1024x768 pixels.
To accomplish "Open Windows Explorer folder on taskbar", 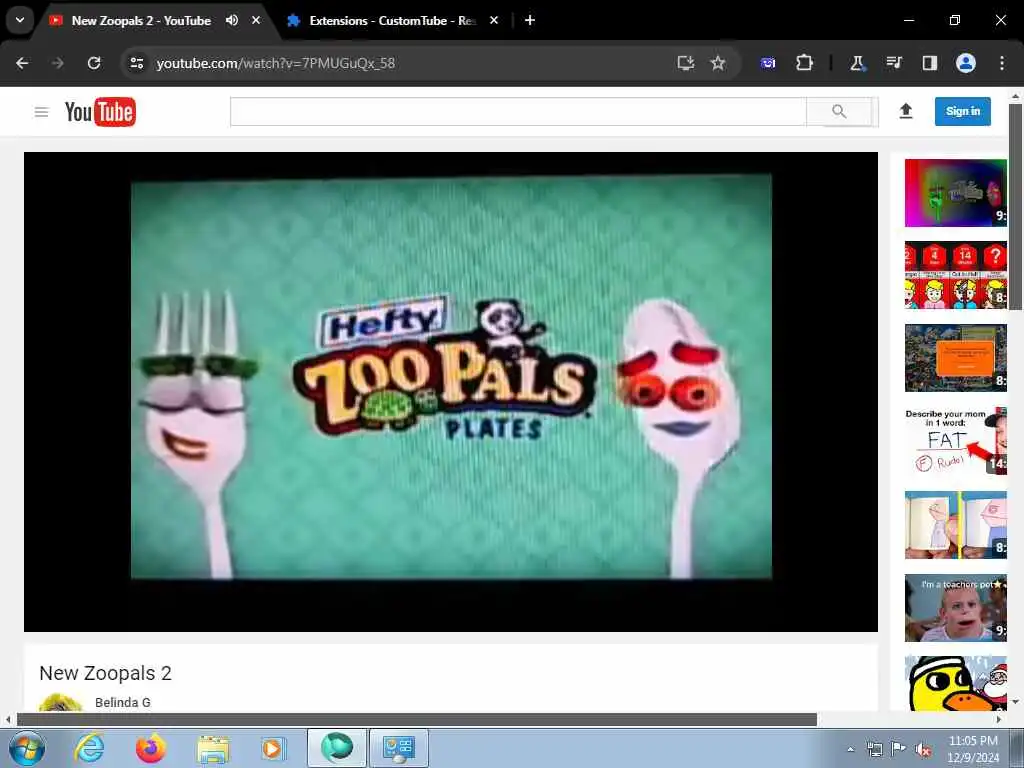I will pyautogui.click(x=213, y=749).
